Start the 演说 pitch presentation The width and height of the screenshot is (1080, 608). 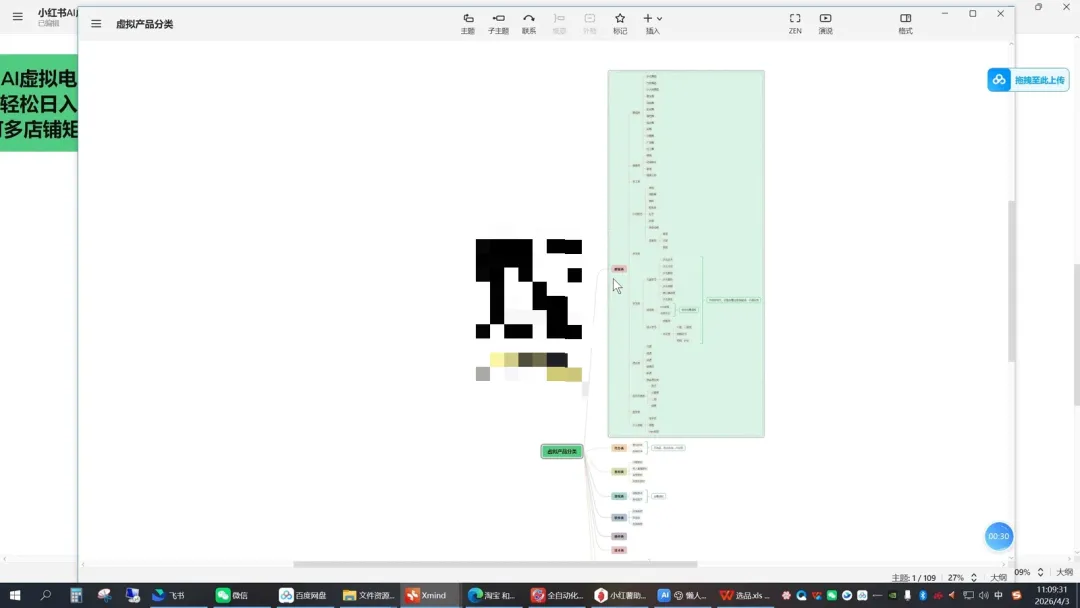[825, 23]
